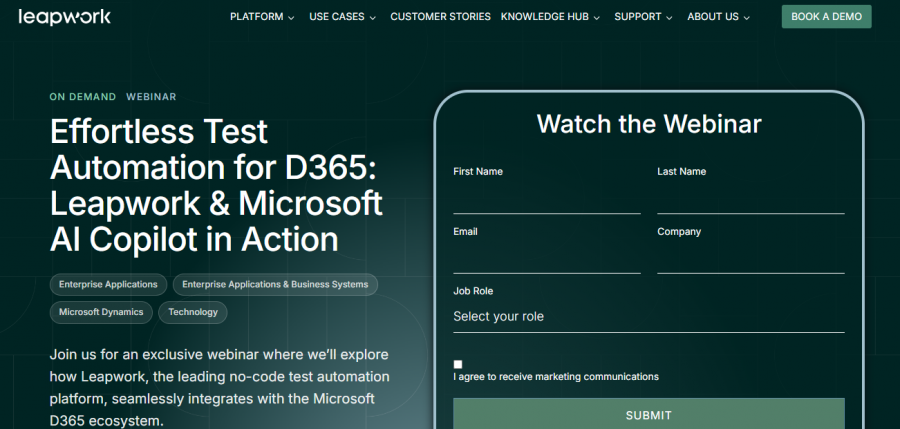Image resolution: width=900 pixels, height=429 pixels.
Task: Click the Watch the Webinar heading
Action: click(x=649, y=123)
